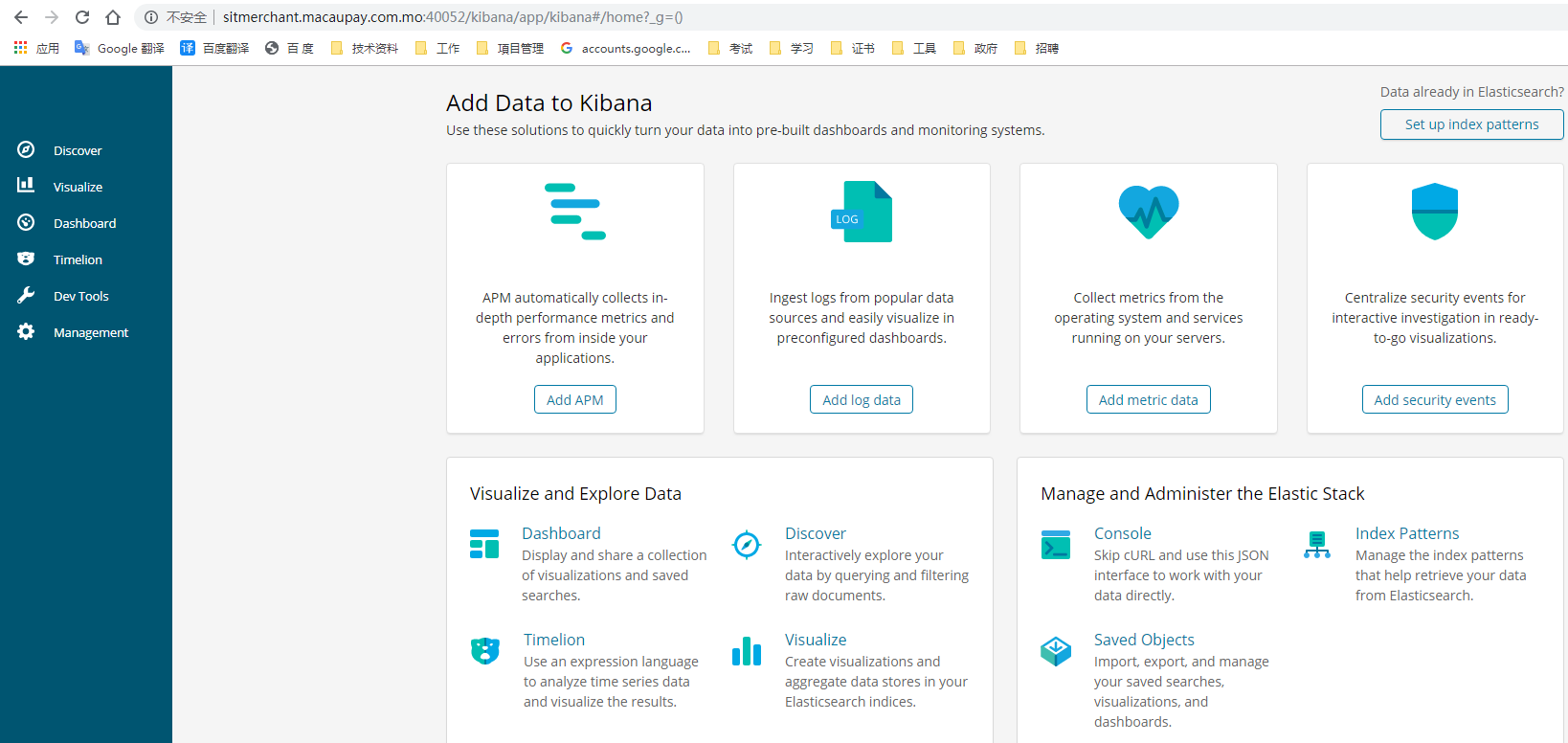Open the 工具 bookmark folder
Image resolution: width=1568 pixels, height=743 pixels.
pos(913,48)
